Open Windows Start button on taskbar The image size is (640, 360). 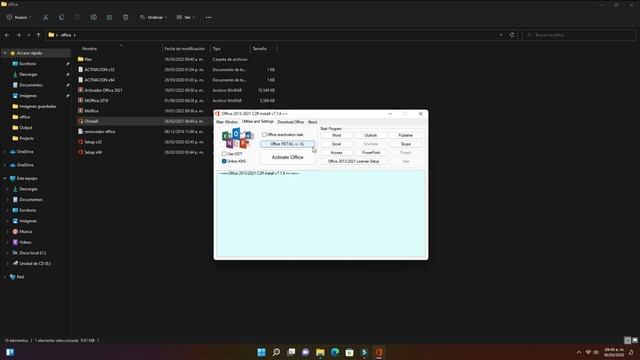261,352
